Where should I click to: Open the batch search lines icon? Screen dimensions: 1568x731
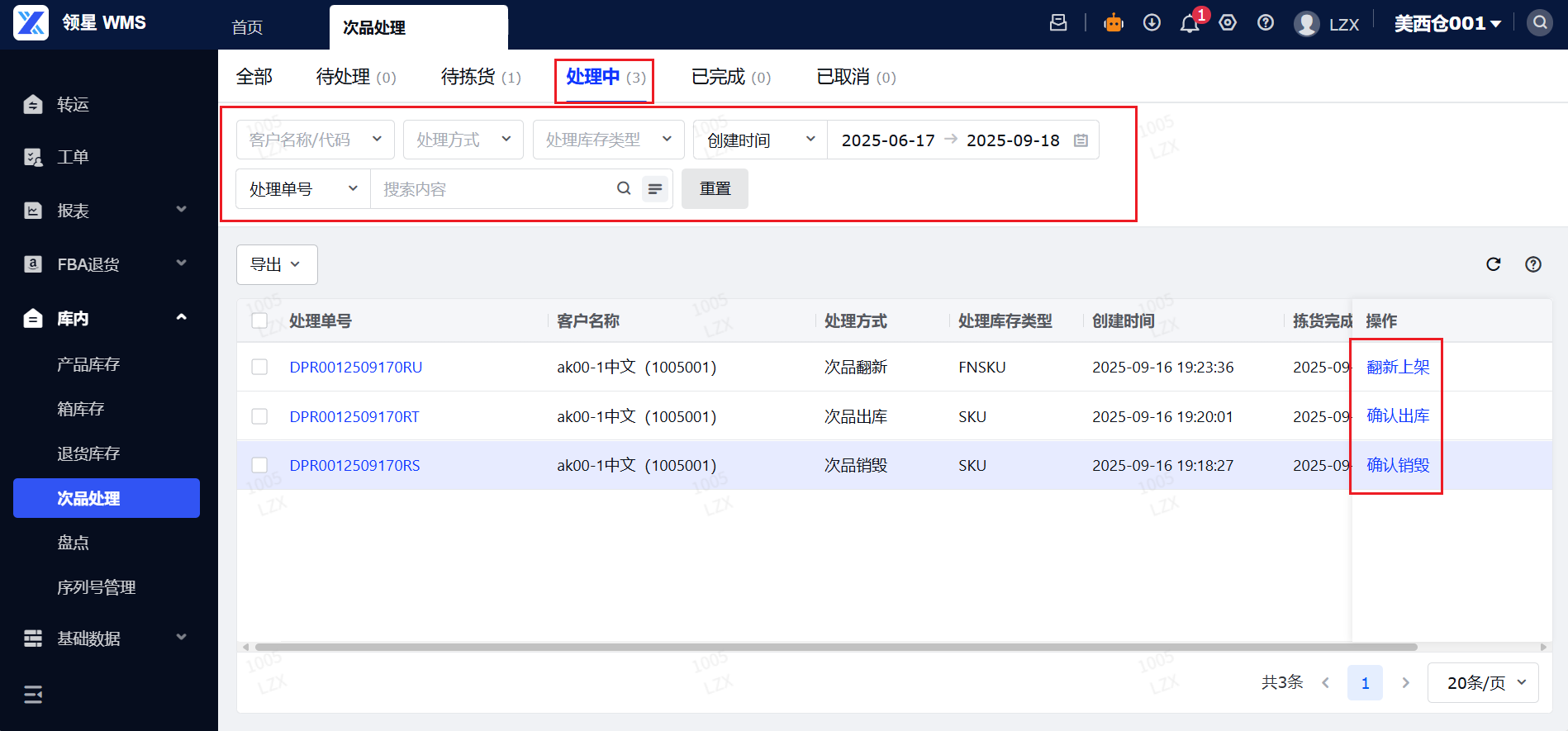pyautogui.click(x=655, y=189)
